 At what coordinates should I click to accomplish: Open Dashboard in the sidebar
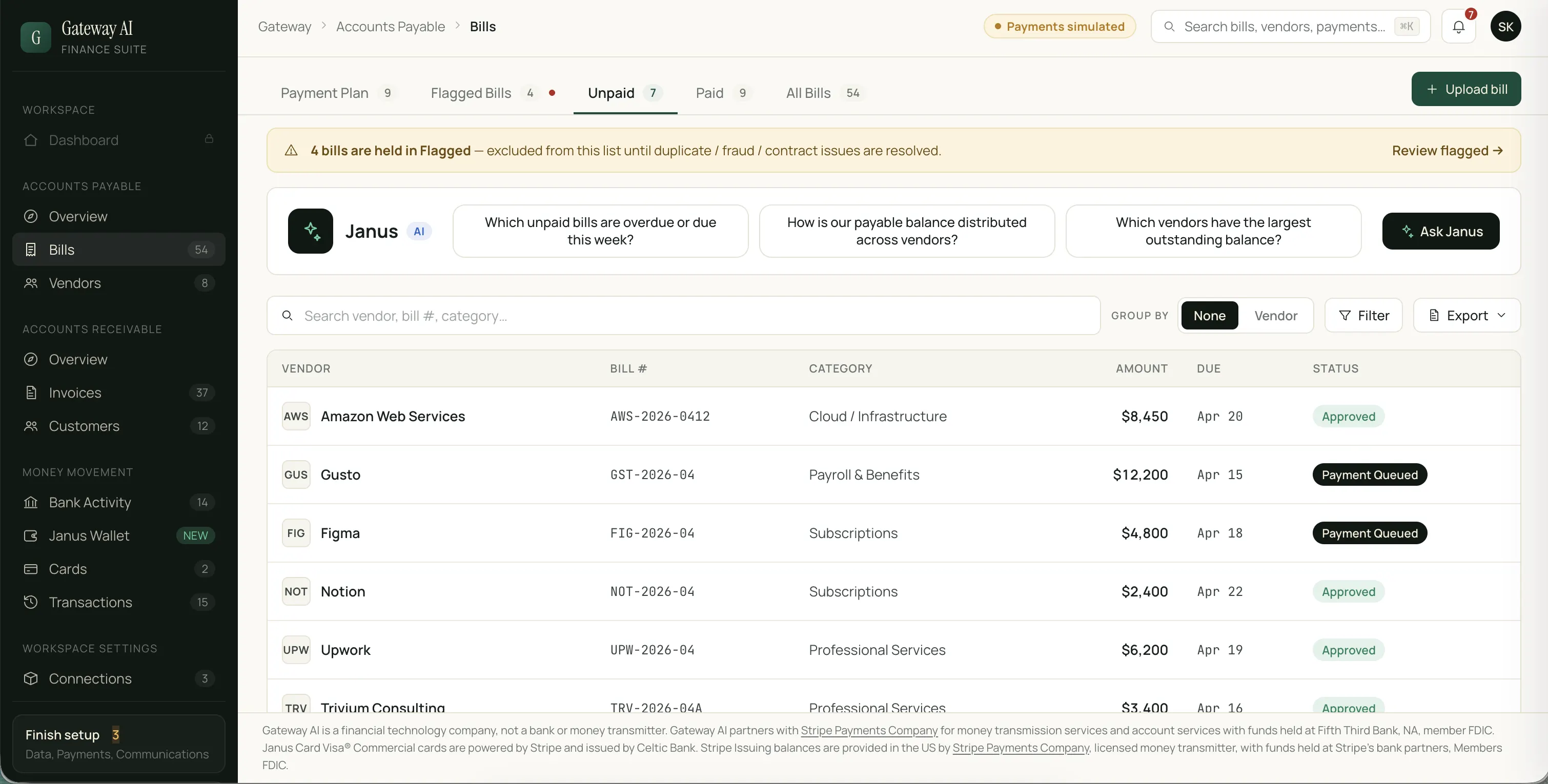click(118, 140)
